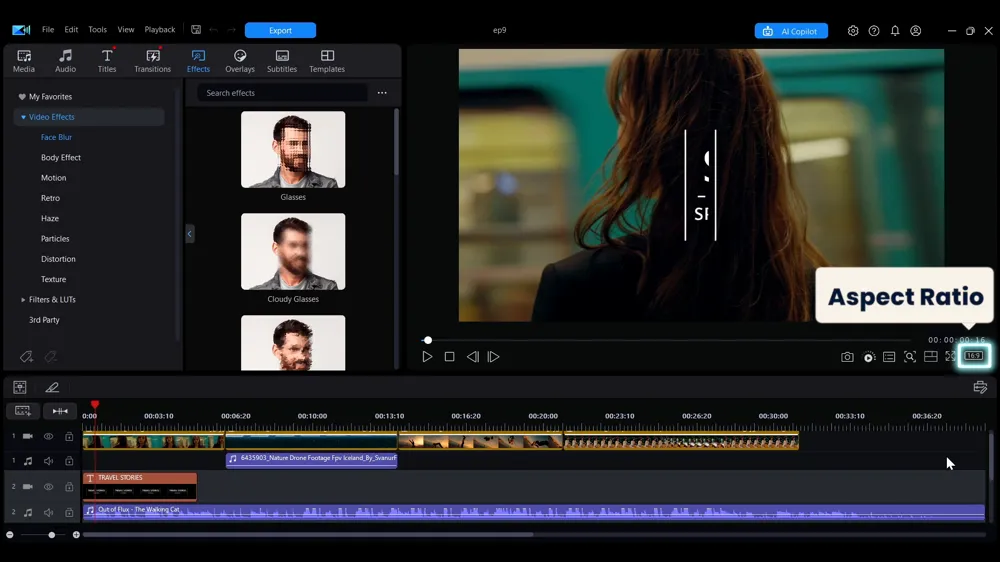
Task: Select the Nature Drone Footage audio clip
Action: 312,459
